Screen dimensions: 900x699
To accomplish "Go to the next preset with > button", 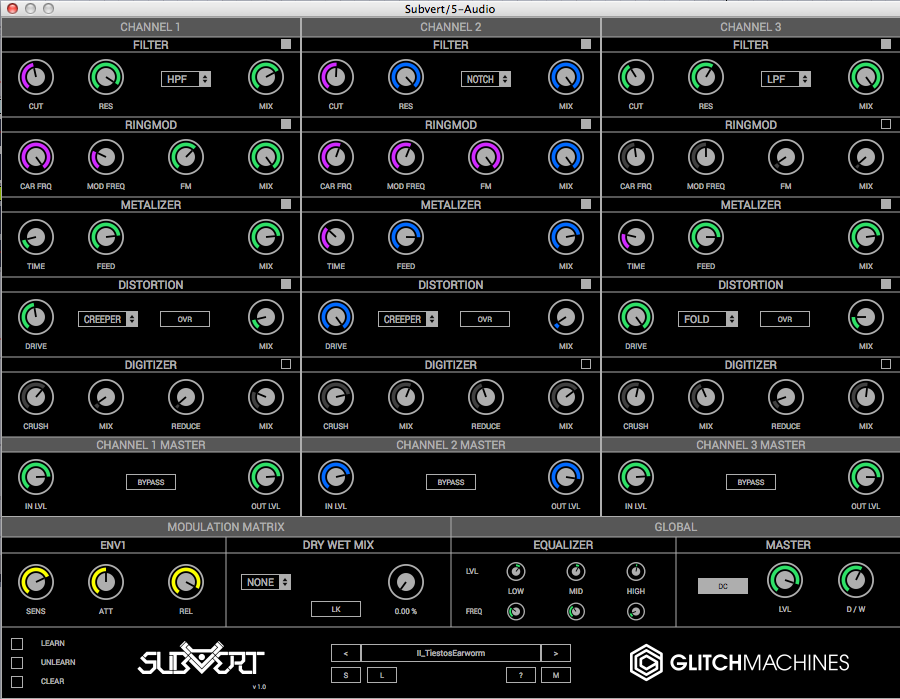I will click(555, 653).
